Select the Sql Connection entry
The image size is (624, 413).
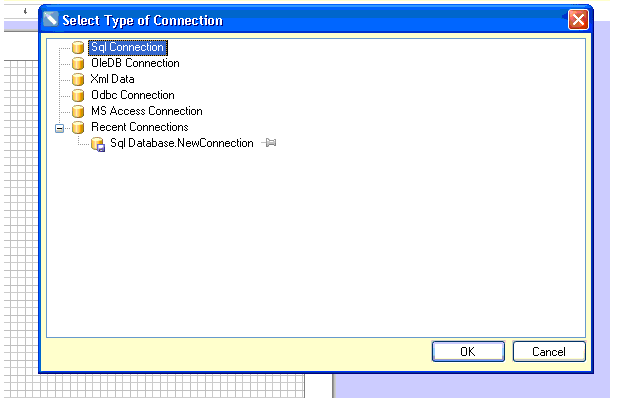pos(127,47)
